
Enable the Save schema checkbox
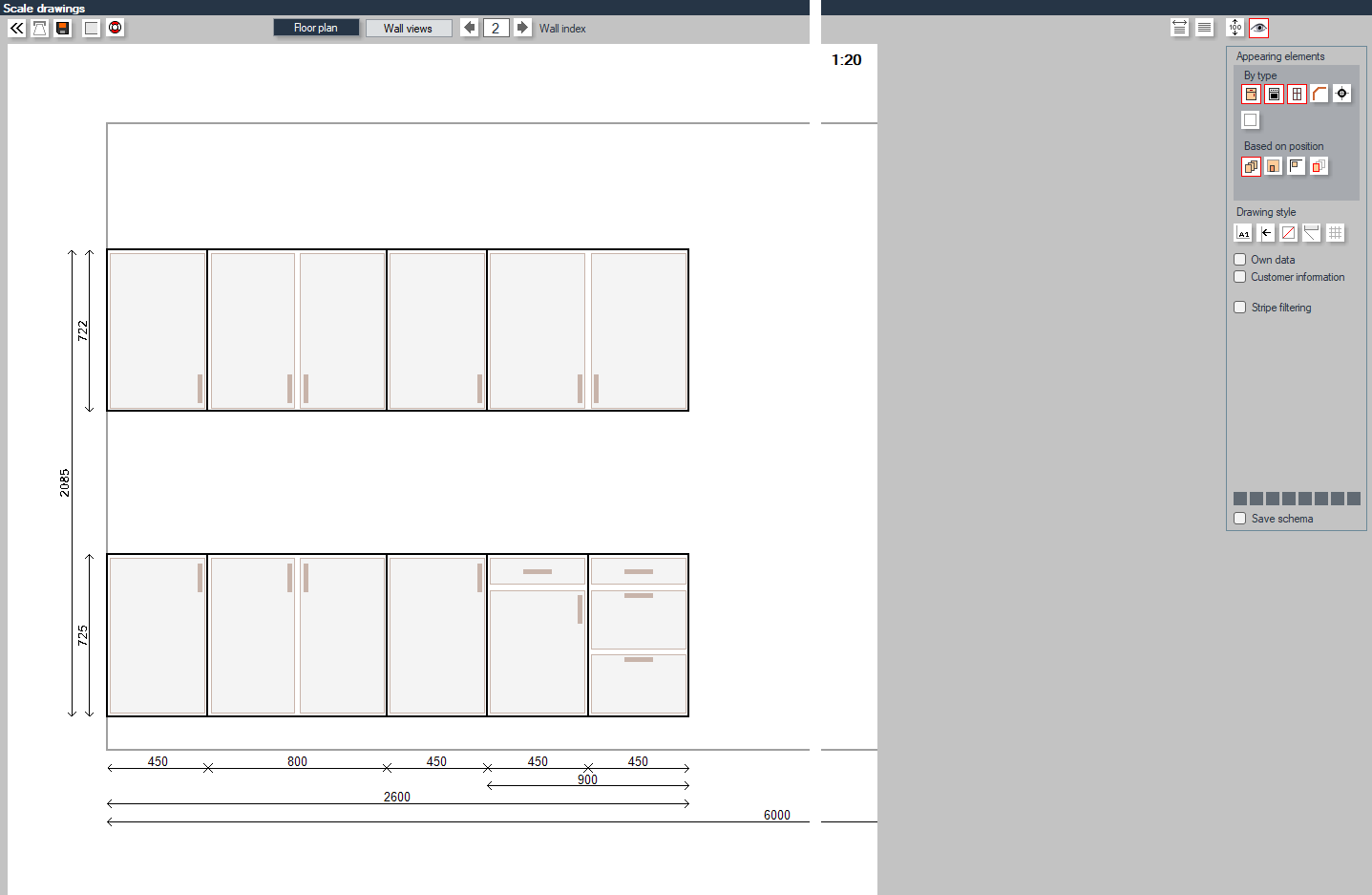1240,519
